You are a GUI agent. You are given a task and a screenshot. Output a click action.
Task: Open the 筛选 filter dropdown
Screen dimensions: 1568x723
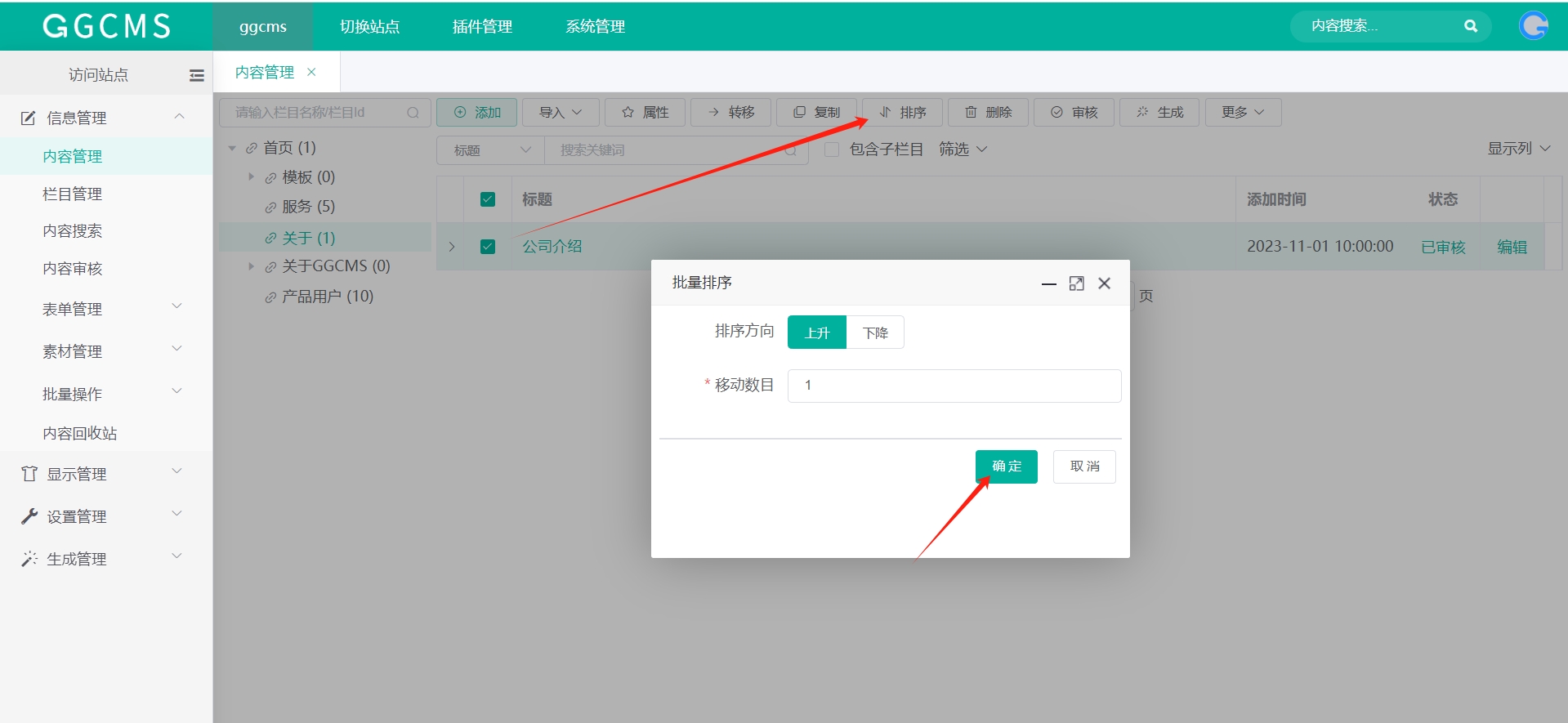click(x=963, y=150)
